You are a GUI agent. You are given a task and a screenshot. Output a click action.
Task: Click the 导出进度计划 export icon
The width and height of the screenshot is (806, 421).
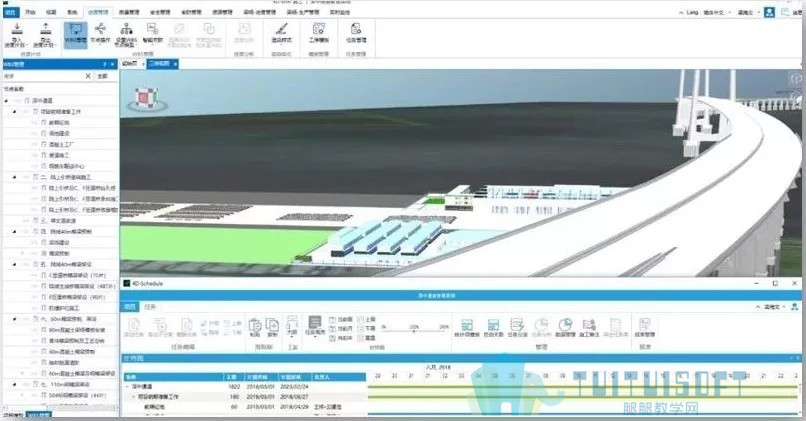click(x=46, y=29)
